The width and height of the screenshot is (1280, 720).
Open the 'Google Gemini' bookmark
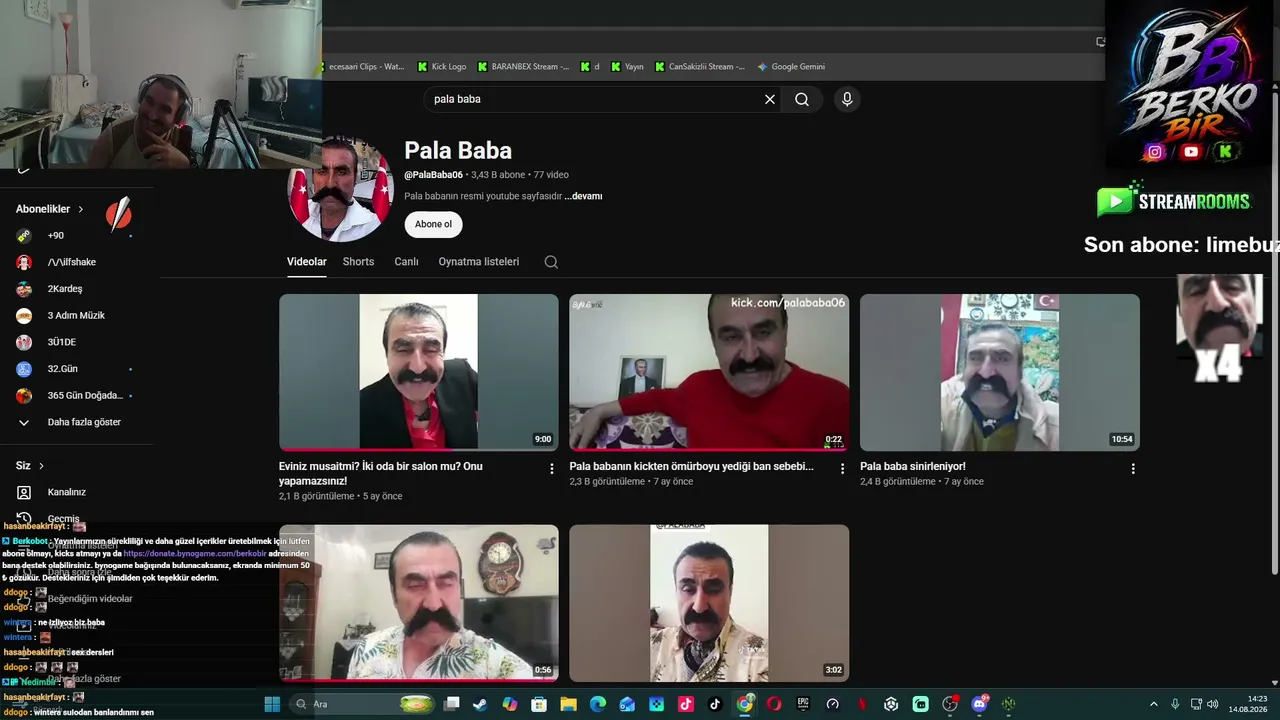tap(791, 67)
